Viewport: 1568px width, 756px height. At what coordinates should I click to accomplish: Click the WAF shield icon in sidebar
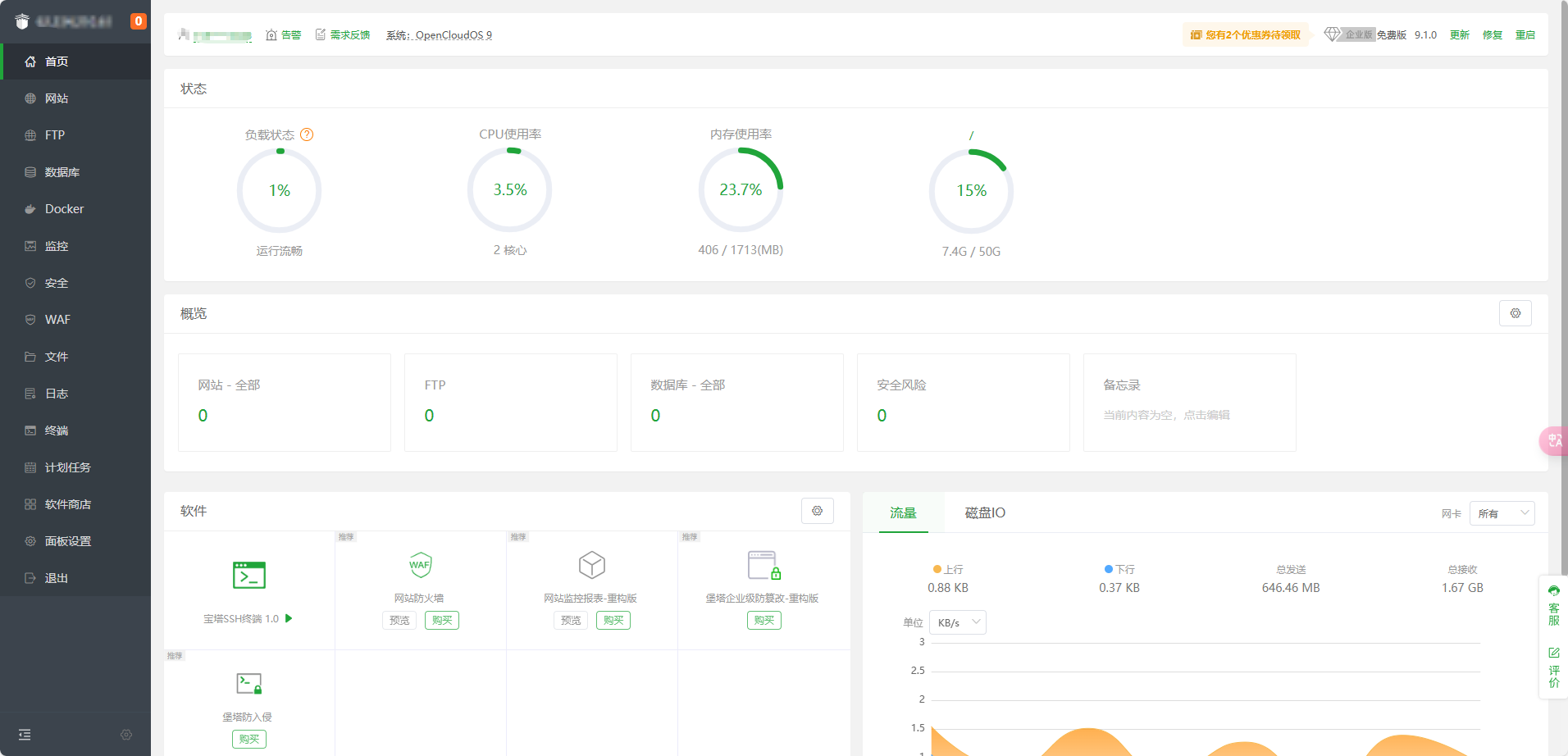tap(30, 320)
